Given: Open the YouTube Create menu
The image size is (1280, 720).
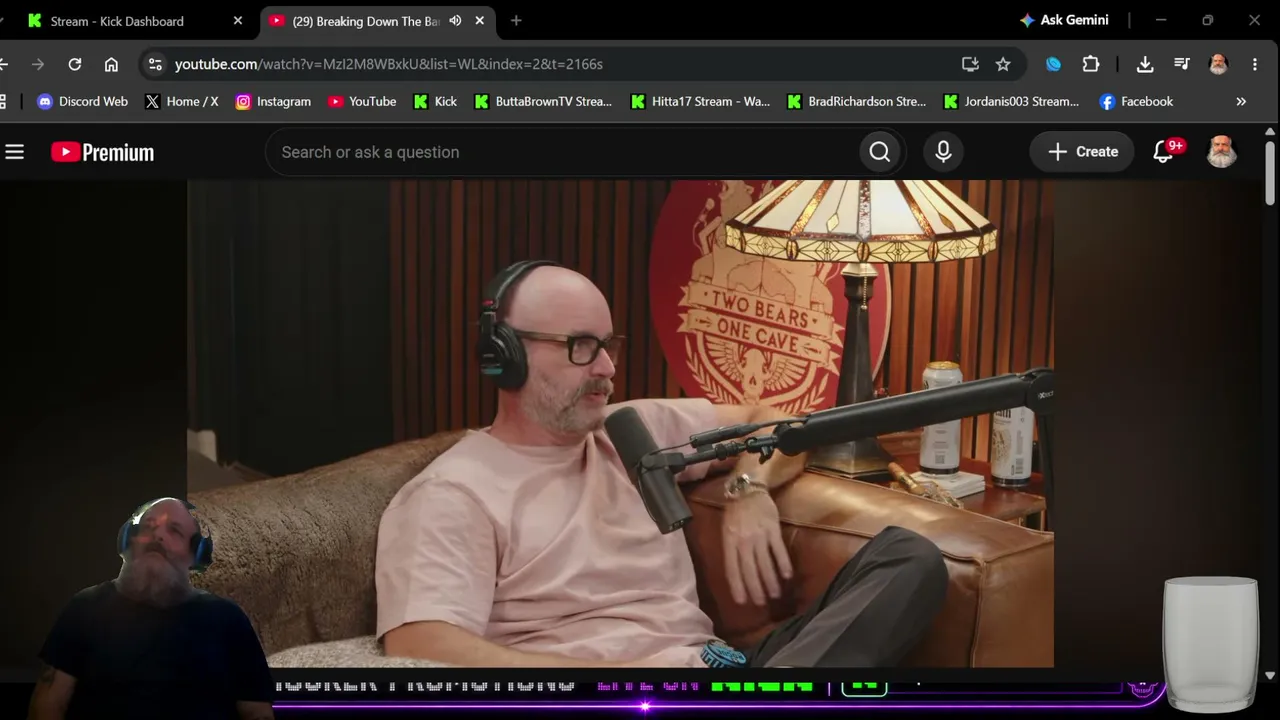Looking at the screenshot, I should [x=1083, y=152].
